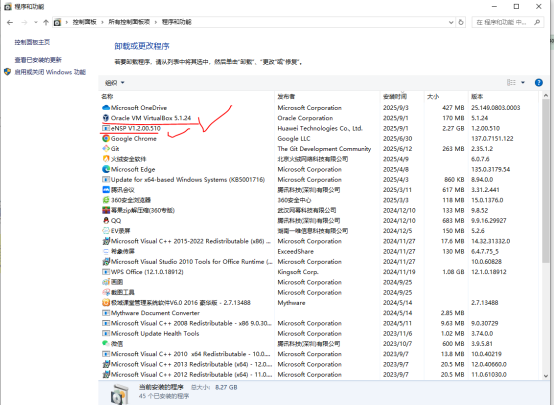The height and width of the screenshot is (406, 554).
Task: Click the refresh address bar icon
Action: click(461, 22)
